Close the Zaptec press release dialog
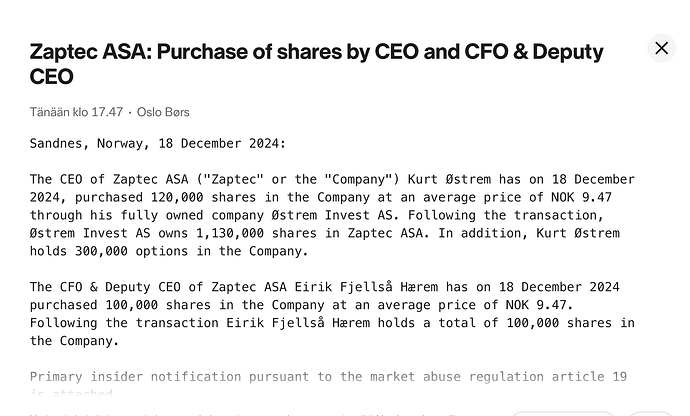This screenshot has width=690, height=416. 661,48
